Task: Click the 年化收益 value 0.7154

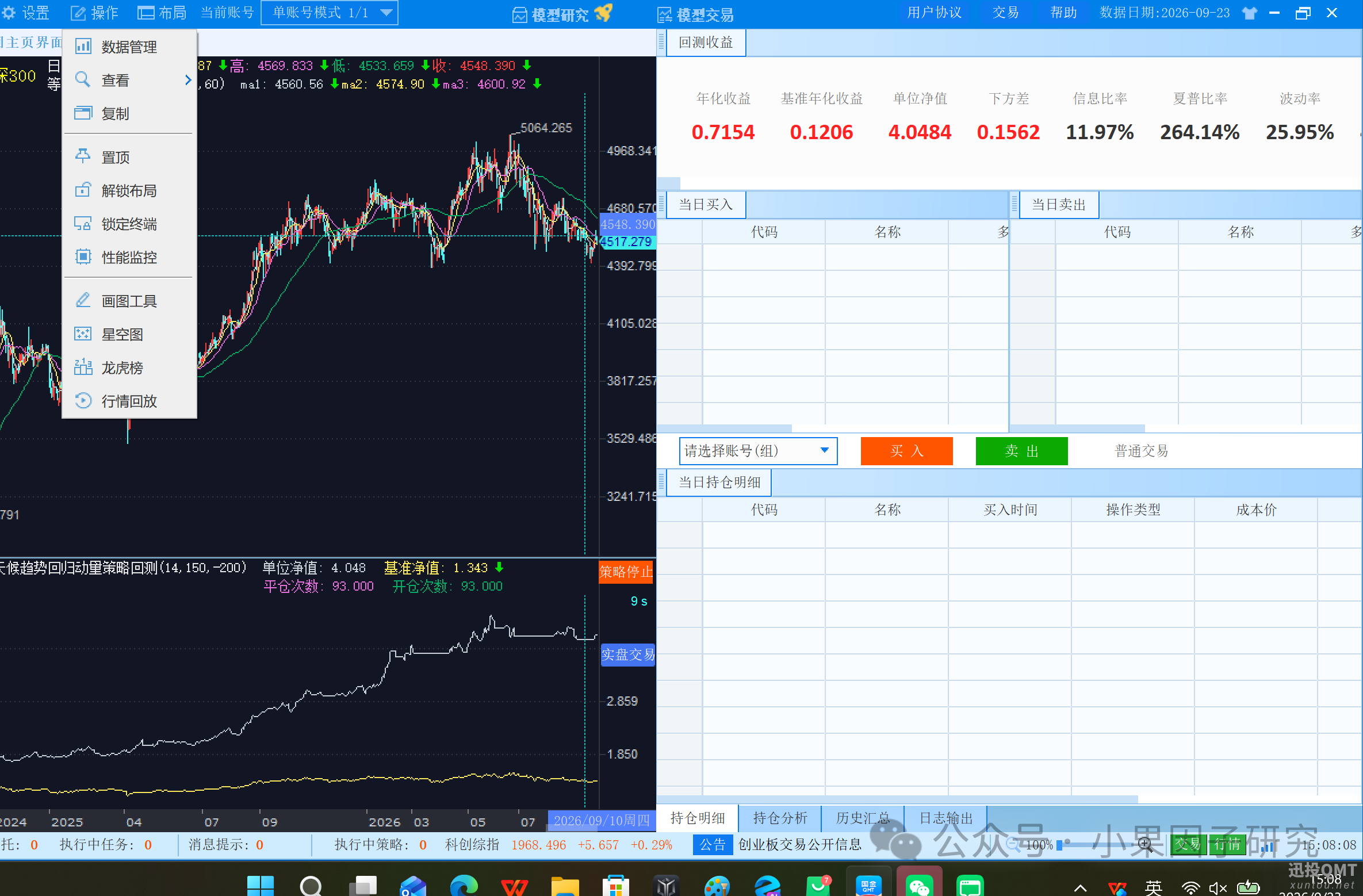Action: 723,132
